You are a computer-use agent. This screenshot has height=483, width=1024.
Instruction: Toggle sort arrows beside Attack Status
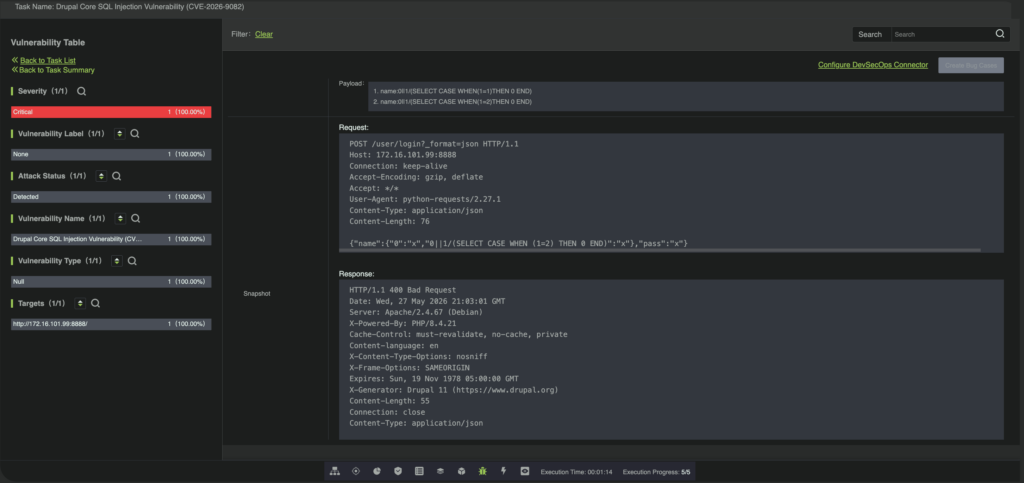(x=101, y=176)
